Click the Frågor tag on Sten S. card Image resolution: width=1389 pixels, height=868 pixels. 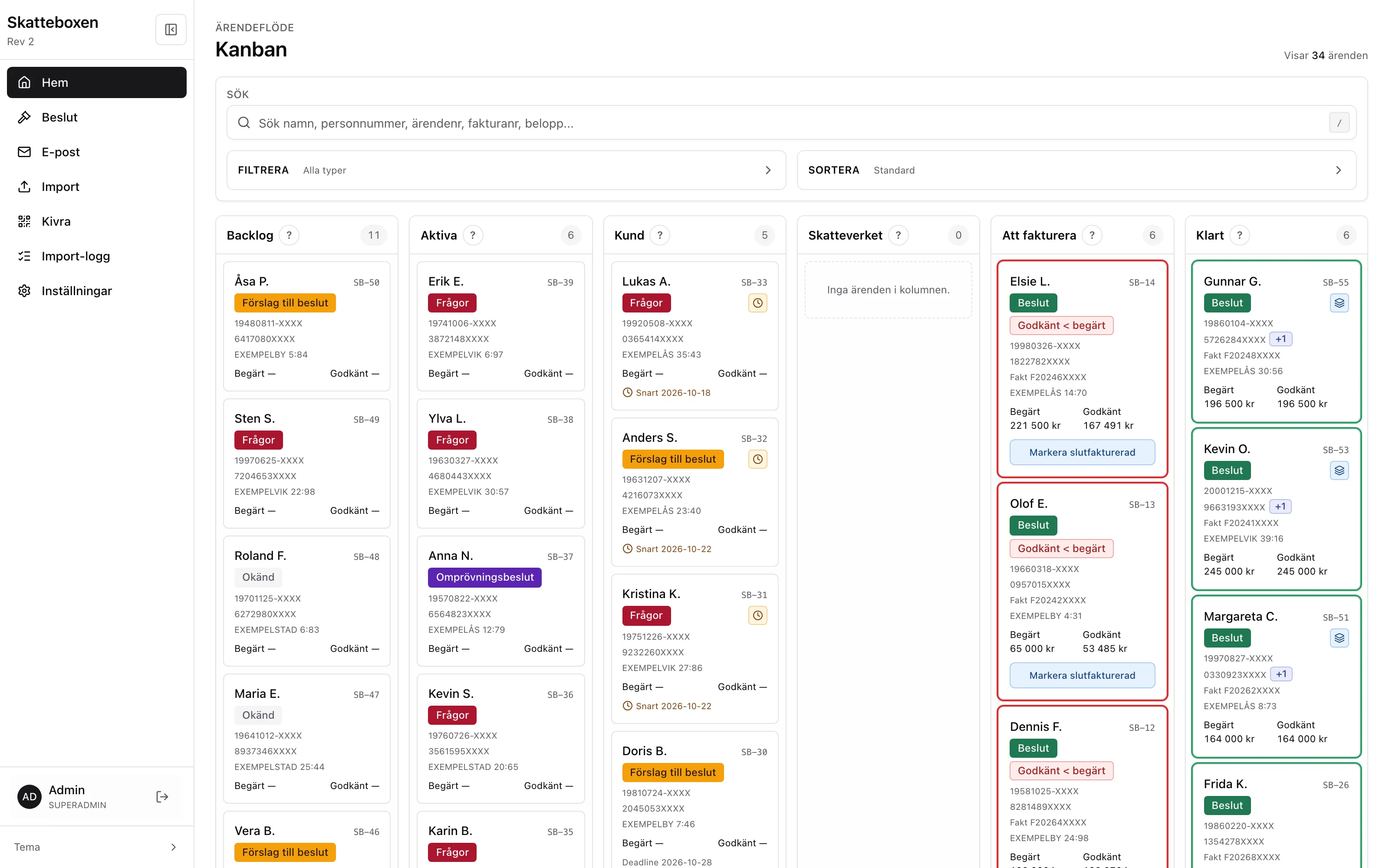[x=258, y=441]
